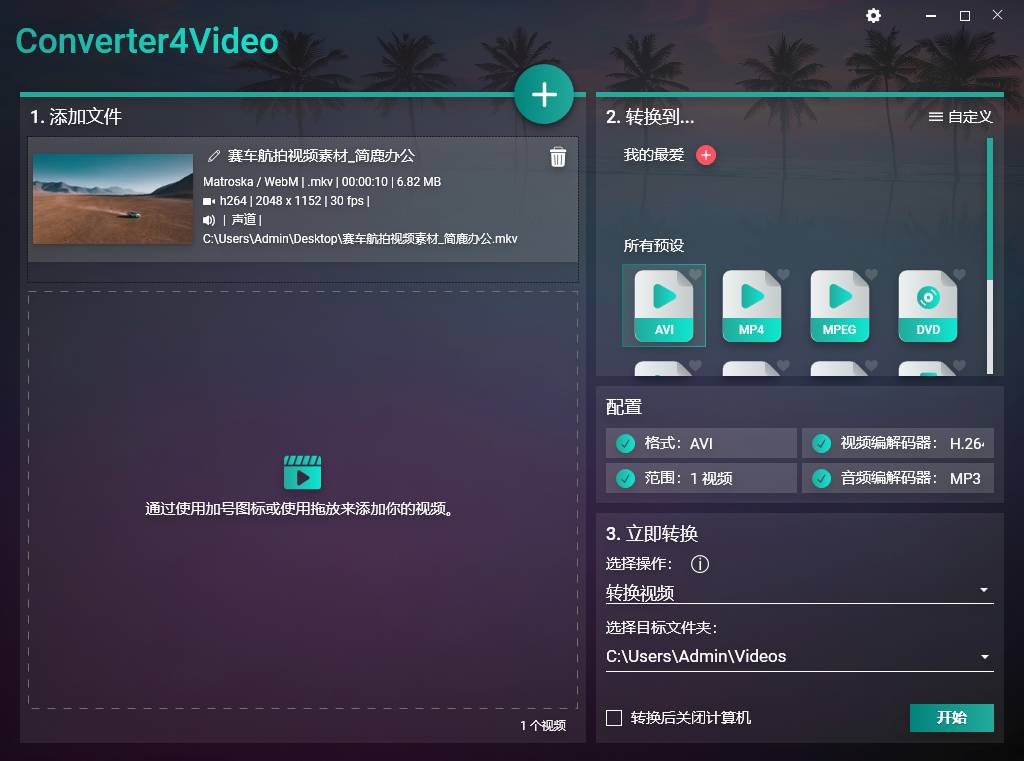Click the 格式 AVI configuration chip
Viewport: 1024px width, 761px height.
(x=700, y=443)
